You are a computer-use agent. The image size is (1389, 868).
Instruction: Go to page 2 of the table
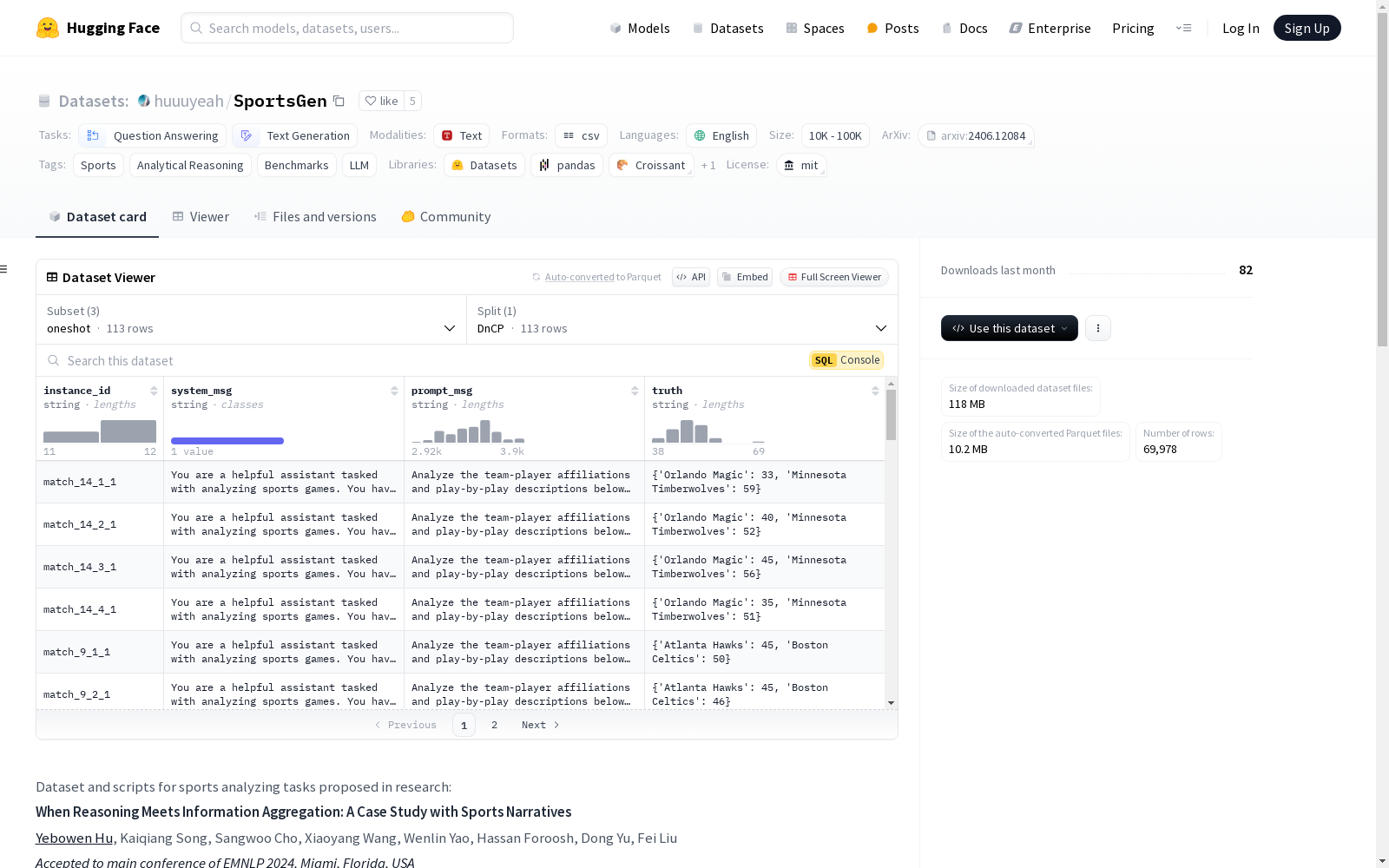click(x=494, y=725)
